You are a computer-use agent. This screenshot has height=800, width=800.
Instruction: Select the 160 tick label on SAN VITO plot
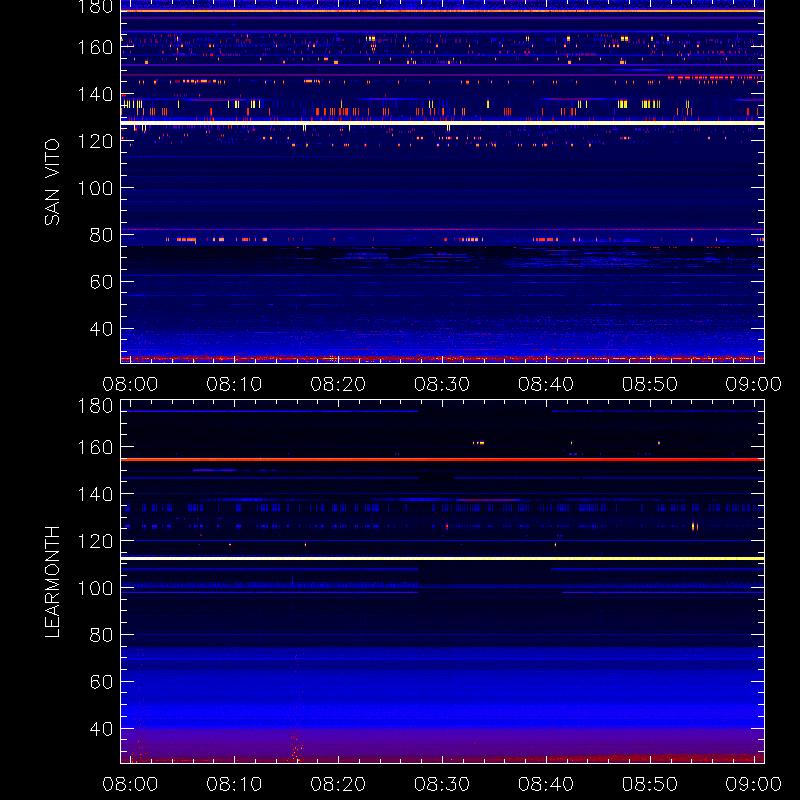[95, 47]
